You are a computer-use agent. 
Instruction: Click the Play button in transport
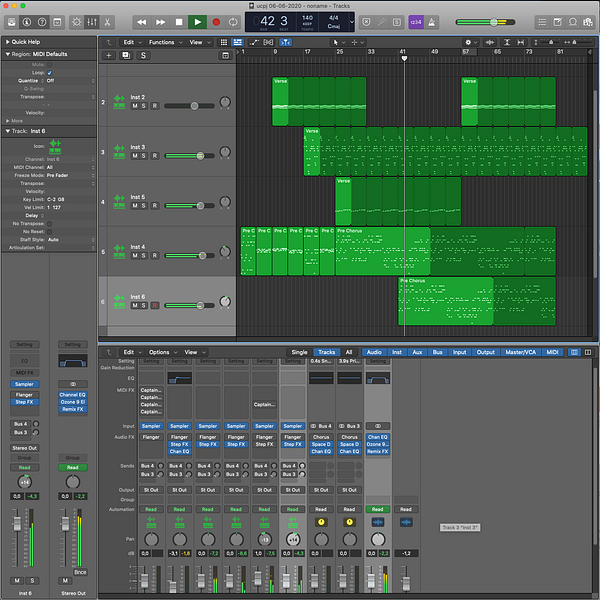[x=197, y=21]
